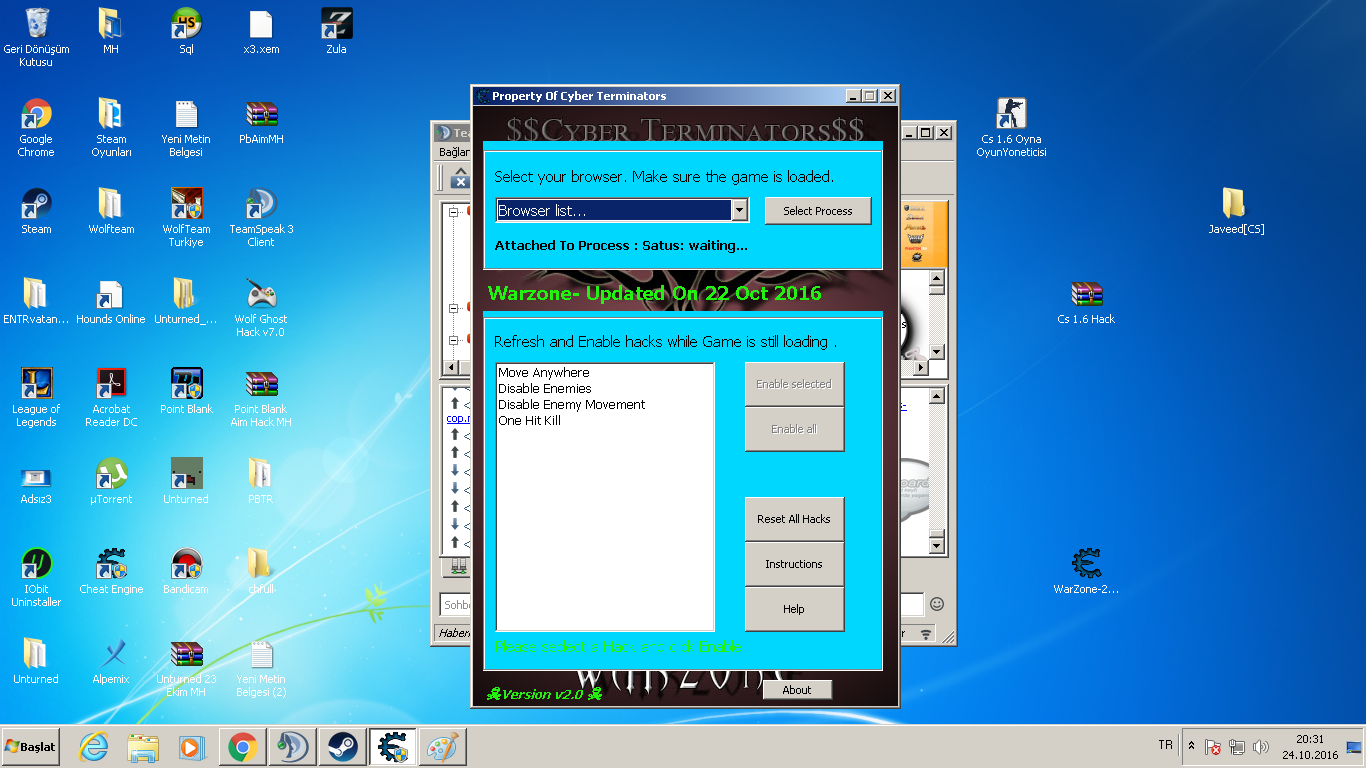
Task: Select 'One Hit Kill' in the hack list
Action: click(x=530, y=421)
